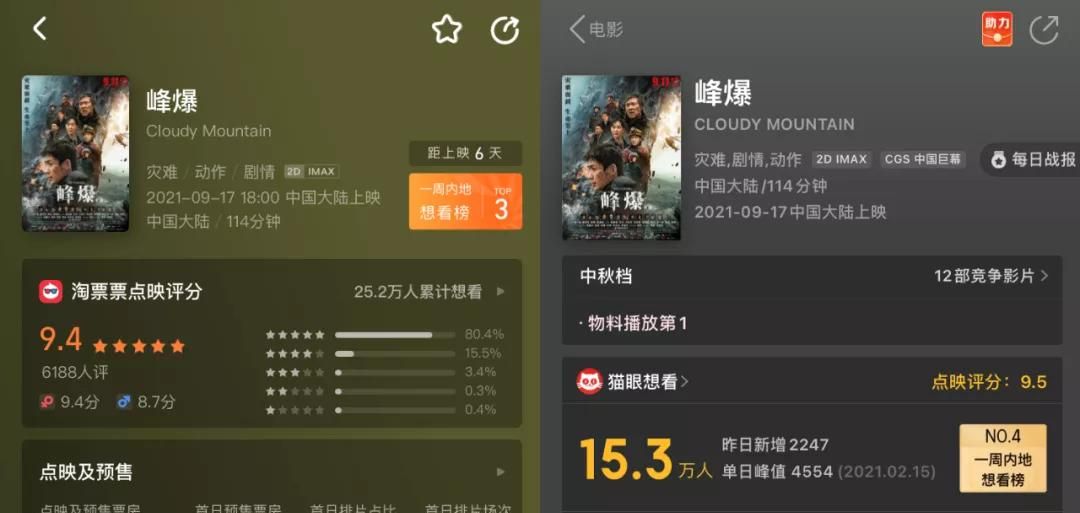Open the 每日战报 medal button
Image resolution: width=1080 pixels, height=513 pixels.
1031,160
